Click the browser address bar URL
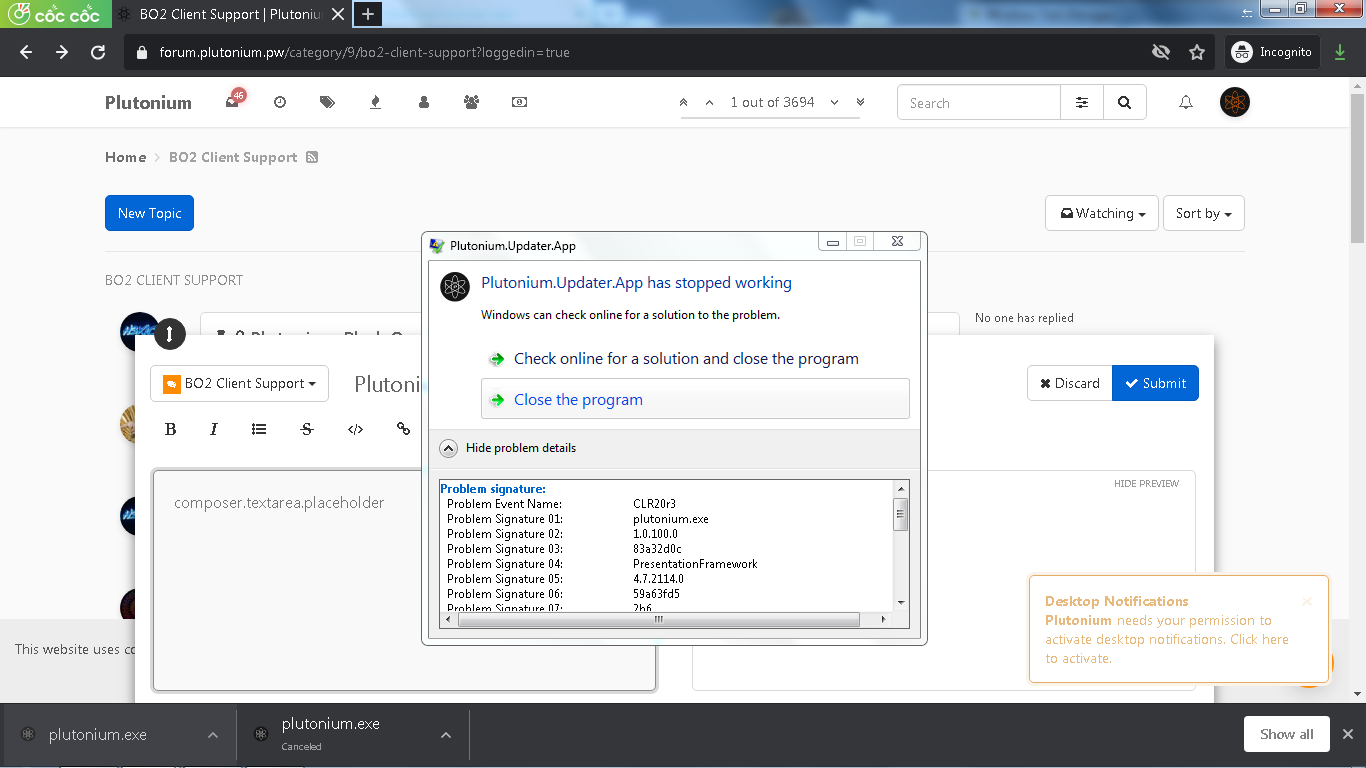The width and height of the screenshot is (1366, 768). [364, 52]
